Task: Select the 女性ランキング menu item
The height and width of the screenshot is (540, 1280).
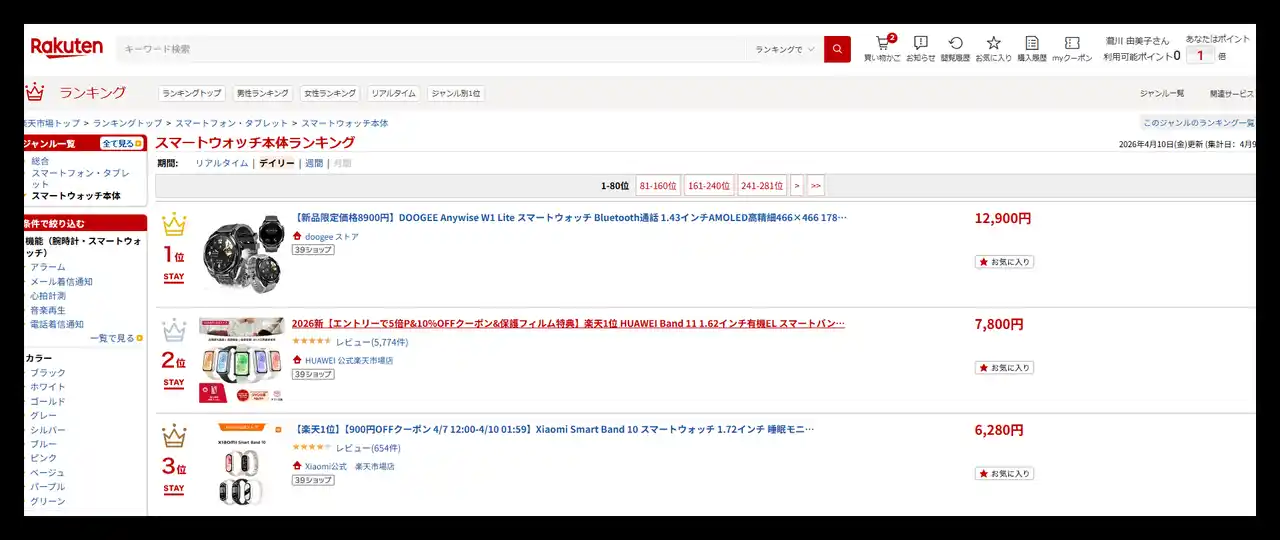Action: (x=330, y=93)
